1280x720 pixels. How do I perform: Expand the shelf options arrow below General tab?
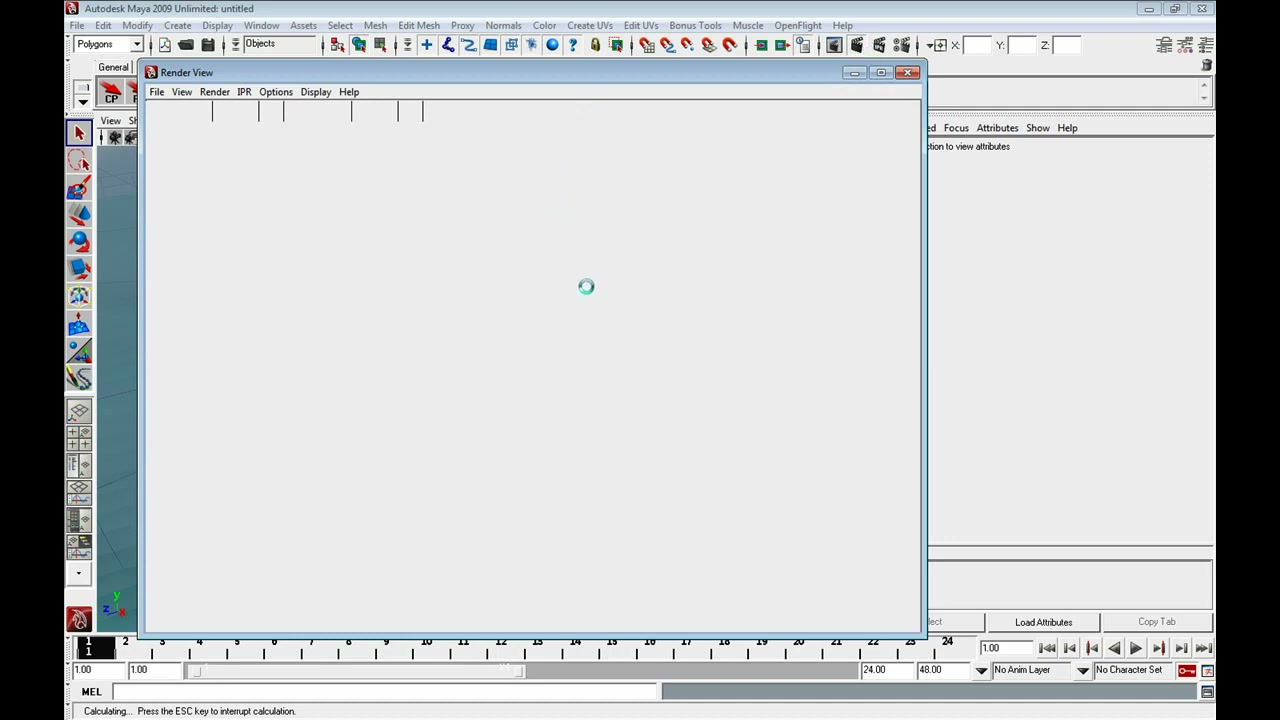83,101
